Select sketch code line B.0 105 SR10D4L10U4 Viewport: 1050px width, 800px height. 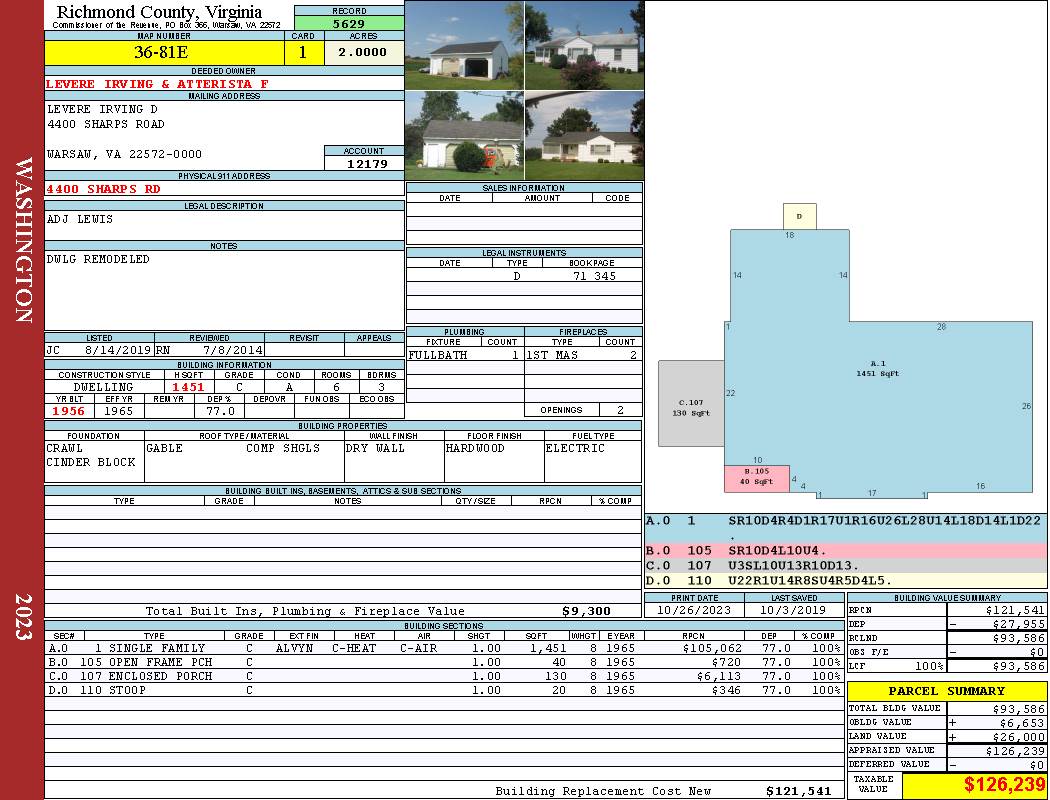[x=846, y=551]
